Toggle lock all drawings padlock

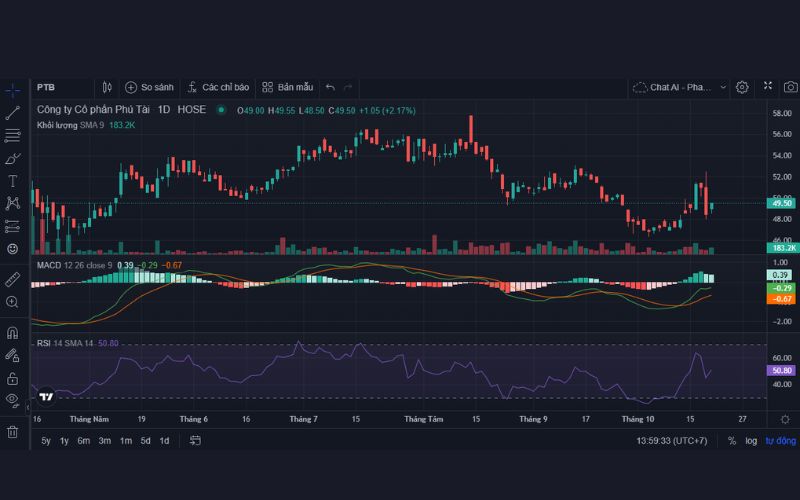pyautogui.click(x=13, y=378)
